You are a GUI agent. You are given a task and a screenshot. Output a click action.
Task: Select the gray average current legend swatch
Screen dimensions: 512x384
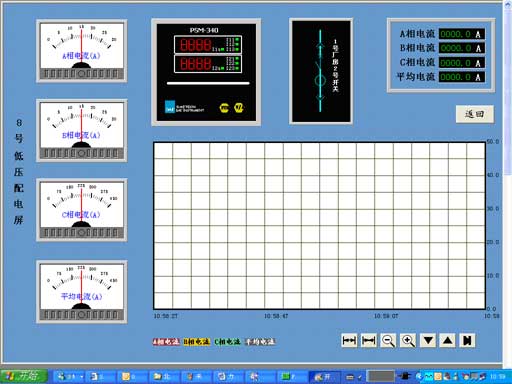click(x=260, y=342)
